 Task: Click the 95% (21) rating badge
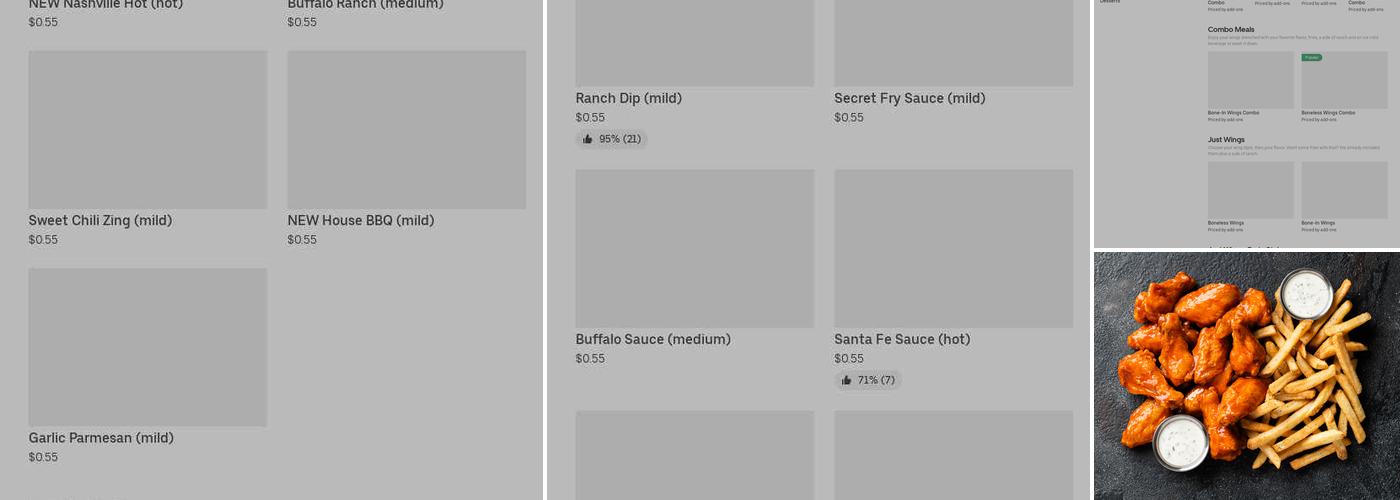(x=612, y=139)
